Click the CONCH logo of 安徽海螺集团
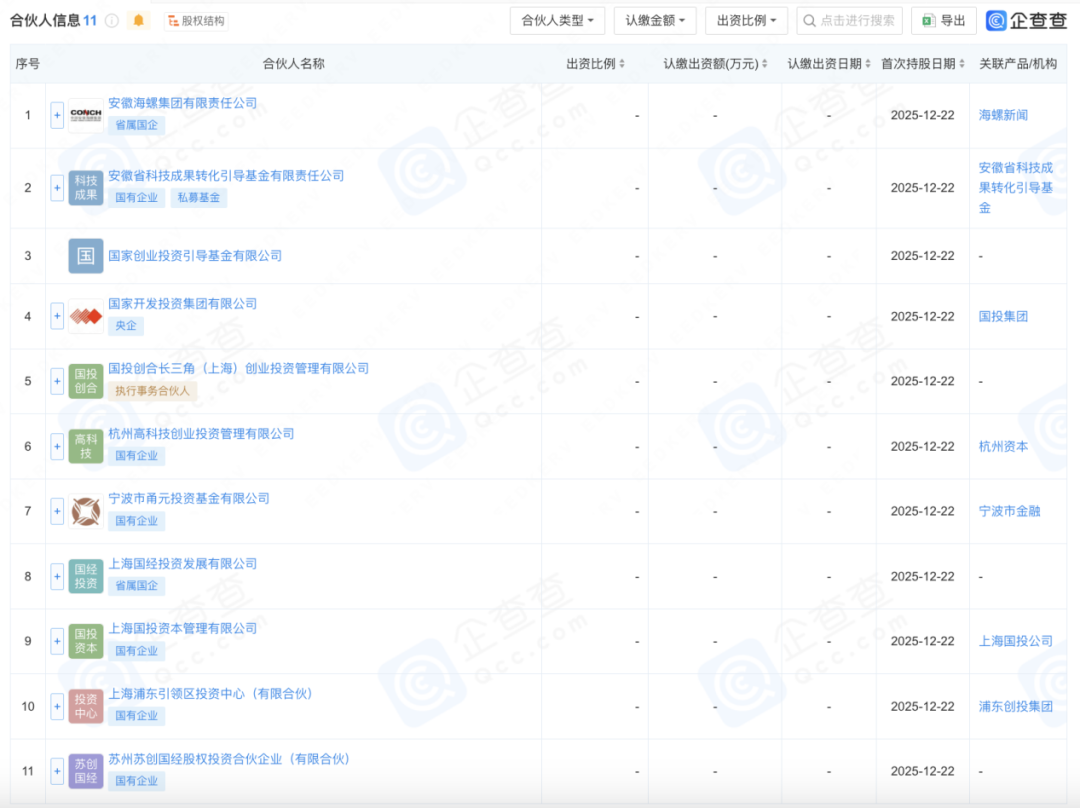This screenshot has width=1080, height=808. pyautogui.click(x=85, y=115)
